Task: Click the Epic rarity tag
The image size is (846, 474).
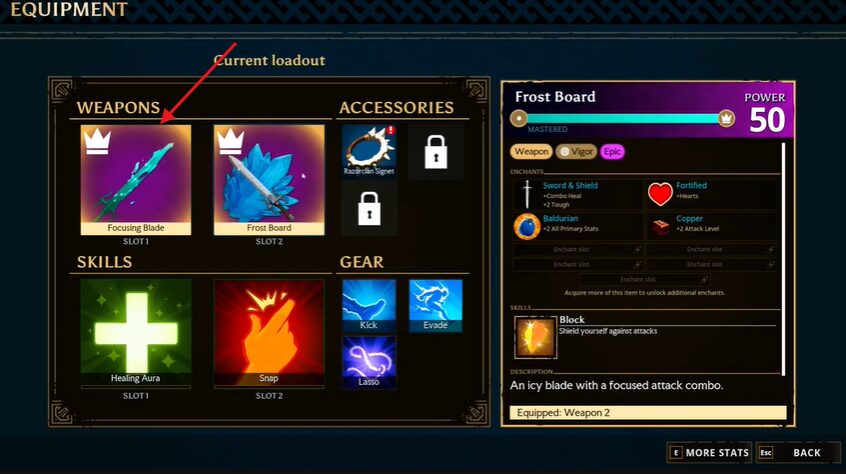Action: [612, 152]
